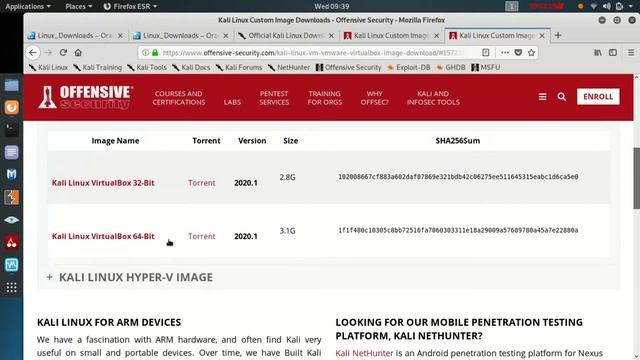Show site information icon in address bar

pyautogui.click(x=145, y=53)
